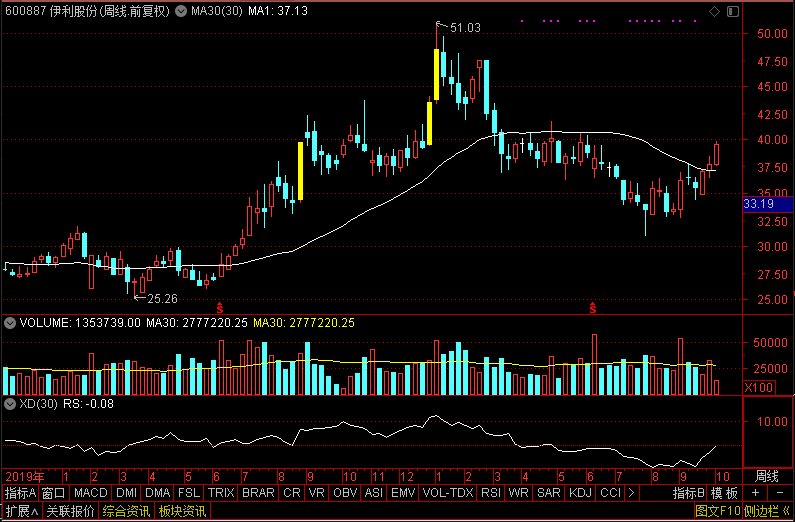
Task: Switch to EMV indicator
Action: 403,493
